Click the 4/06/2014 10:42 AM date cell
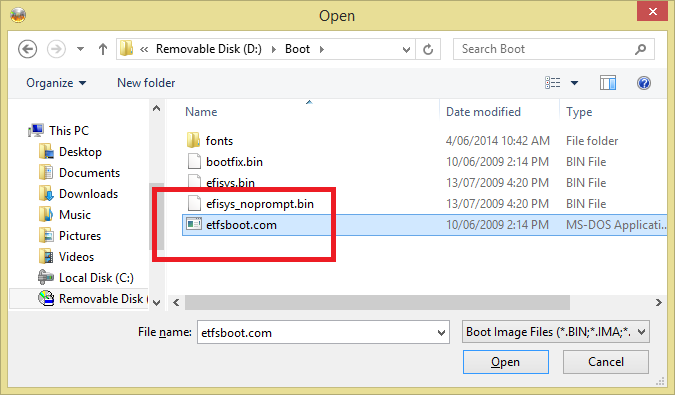Viewport: 677px width, 397px height. (497, 141)
